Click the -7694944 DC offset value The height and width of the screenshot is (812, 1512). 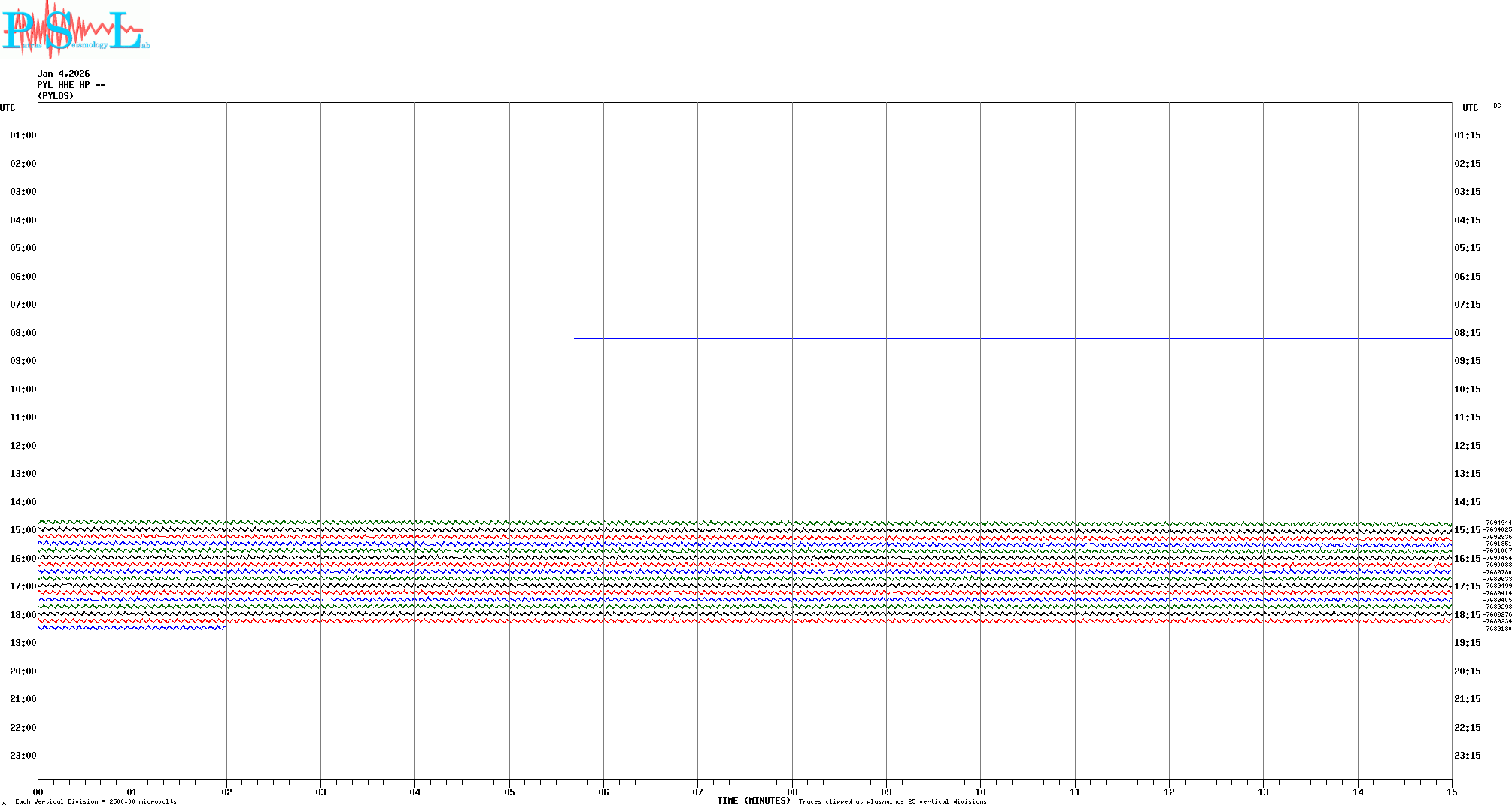[1496, 523]
